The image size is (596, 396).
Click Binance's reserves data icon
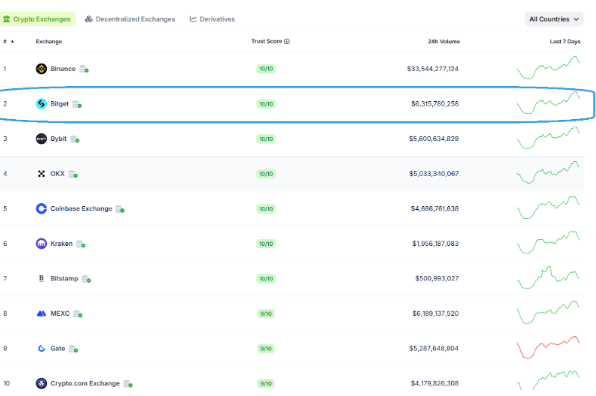(x=84, y=69)
